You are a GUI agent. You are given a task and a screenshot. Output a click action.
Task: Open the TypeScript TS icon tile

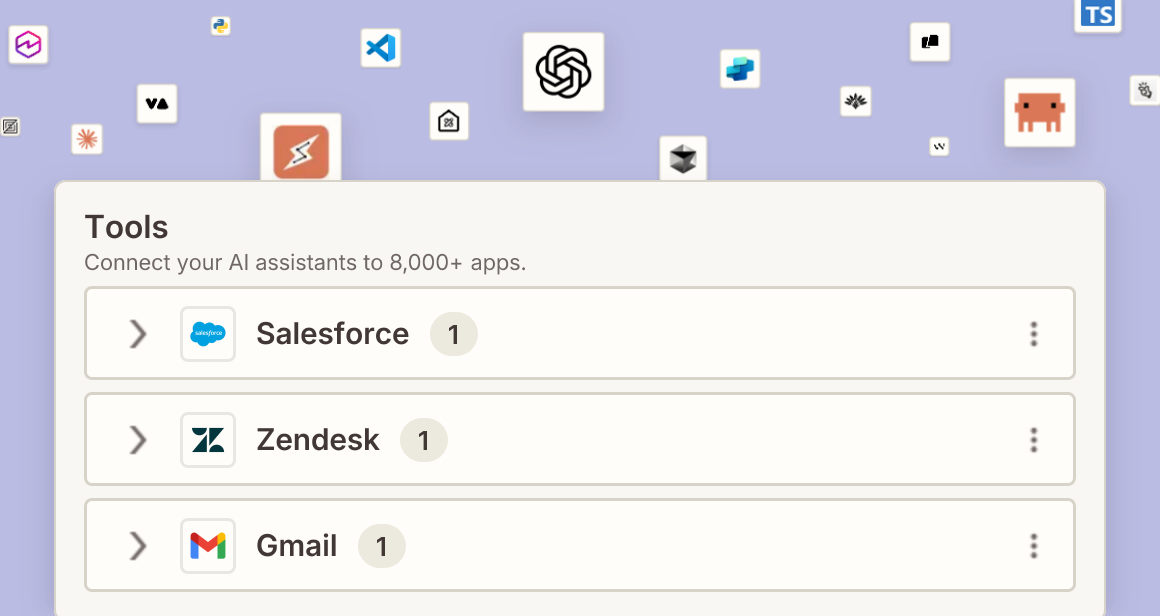[1098, 15]
